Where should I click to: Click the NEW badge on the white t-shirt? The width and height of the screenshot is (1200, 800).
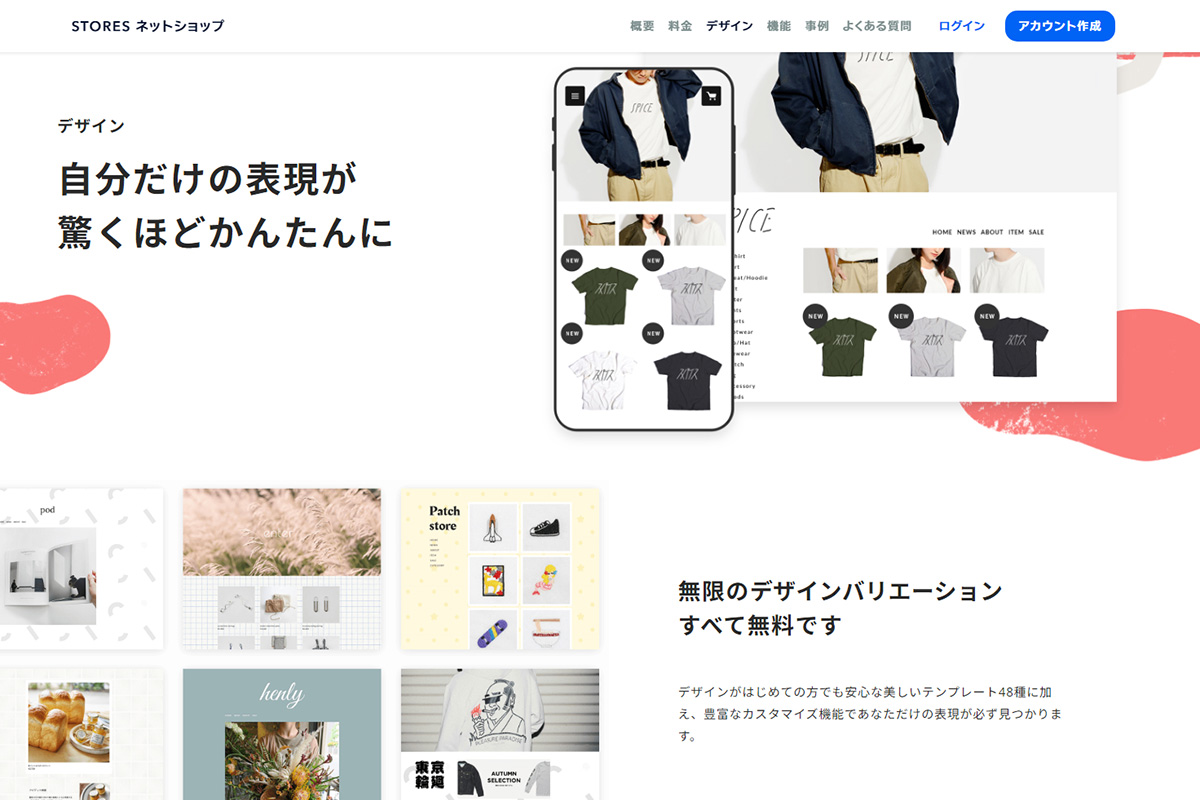click(570, 333)
